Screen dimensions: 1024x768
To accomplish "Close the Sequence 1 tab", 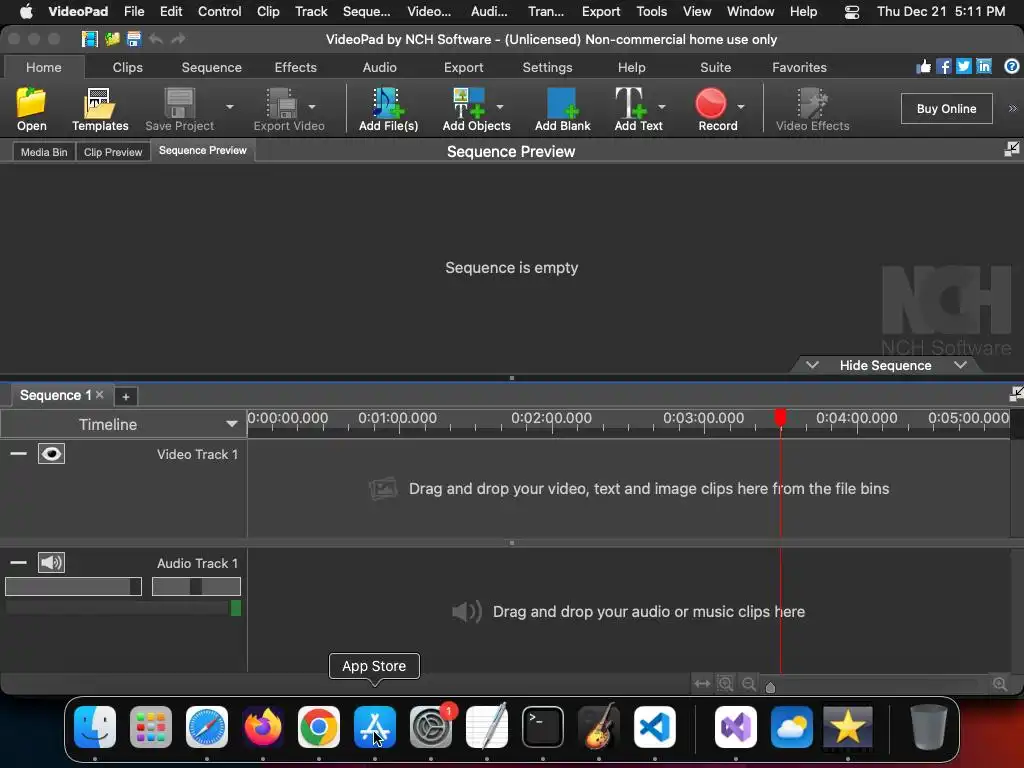I will click(100, 394).
